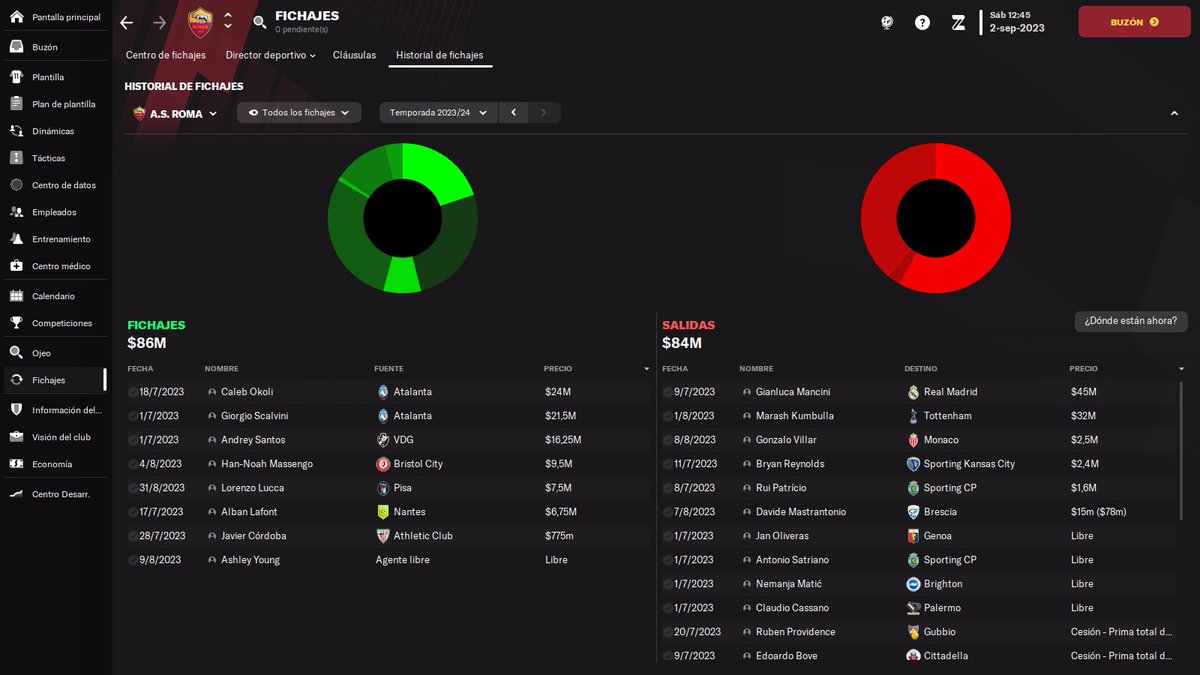Collapse the chart panel with the chevron
Viewport: 1200px width, 675px height.
click(x=1174, y=114)
